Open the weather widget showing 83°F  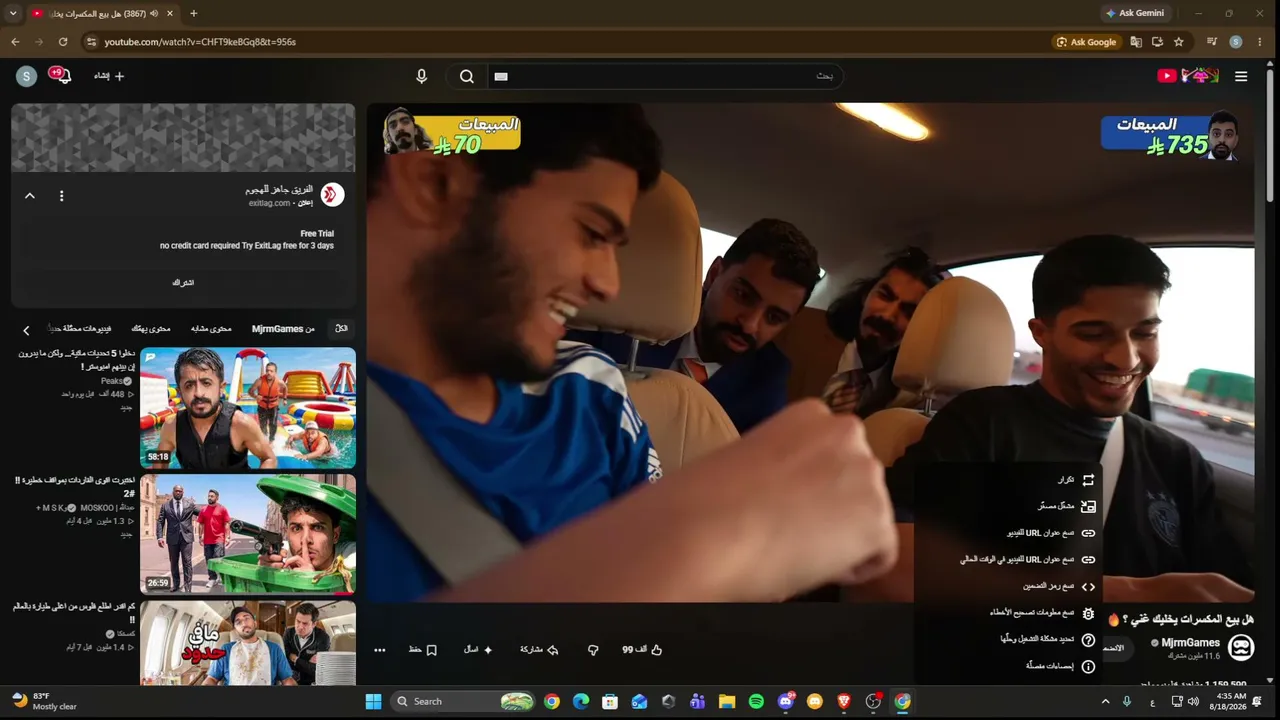(x=44, y=701)
